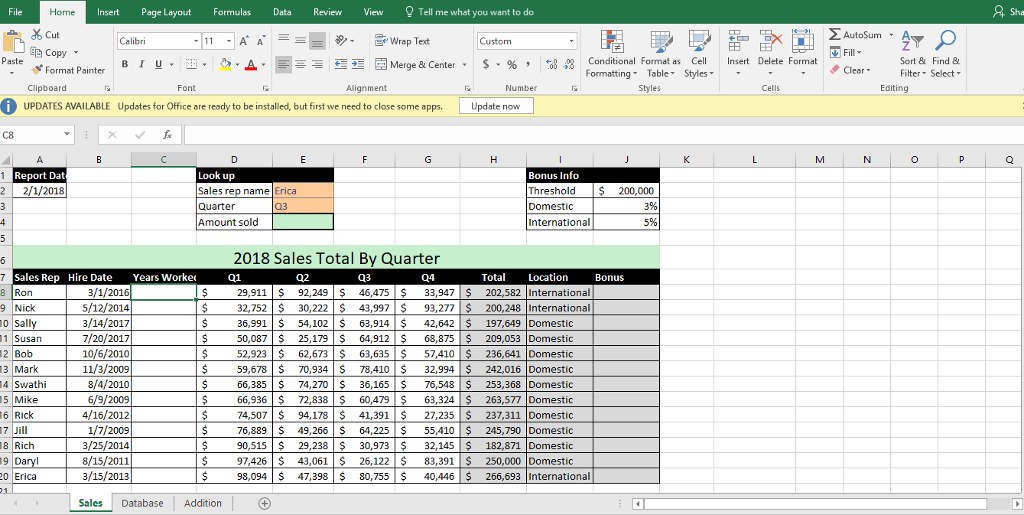
Task: Apply bold formatting to the cell
Action: tap(127, 65)
